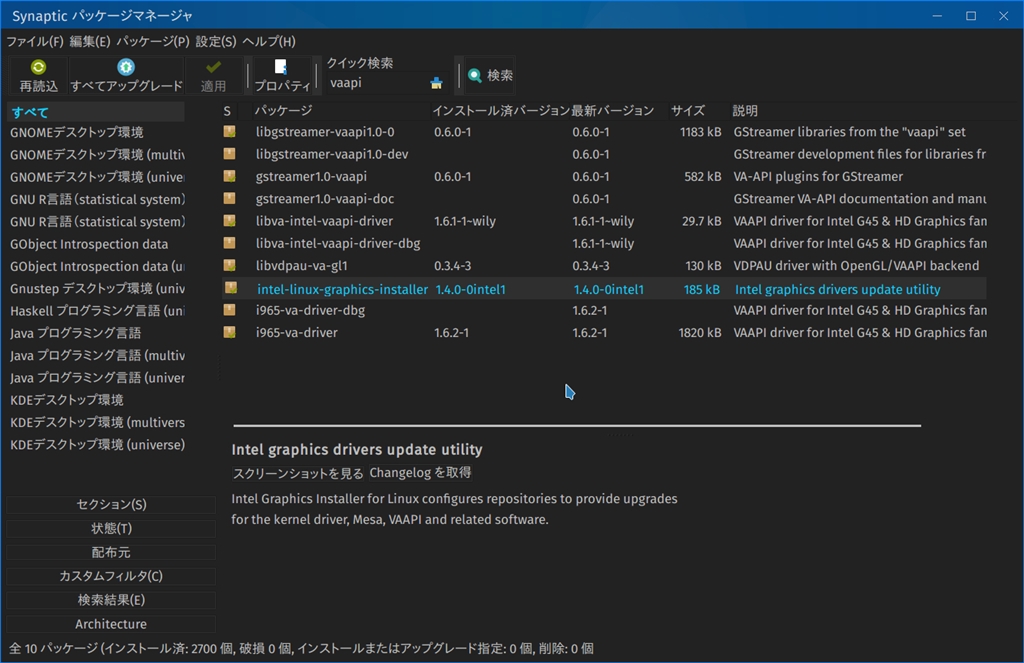1024x663 pixels.
Task: Click status box of gstreamer1.0-vaapi-doc package
Action: point(229,199)
